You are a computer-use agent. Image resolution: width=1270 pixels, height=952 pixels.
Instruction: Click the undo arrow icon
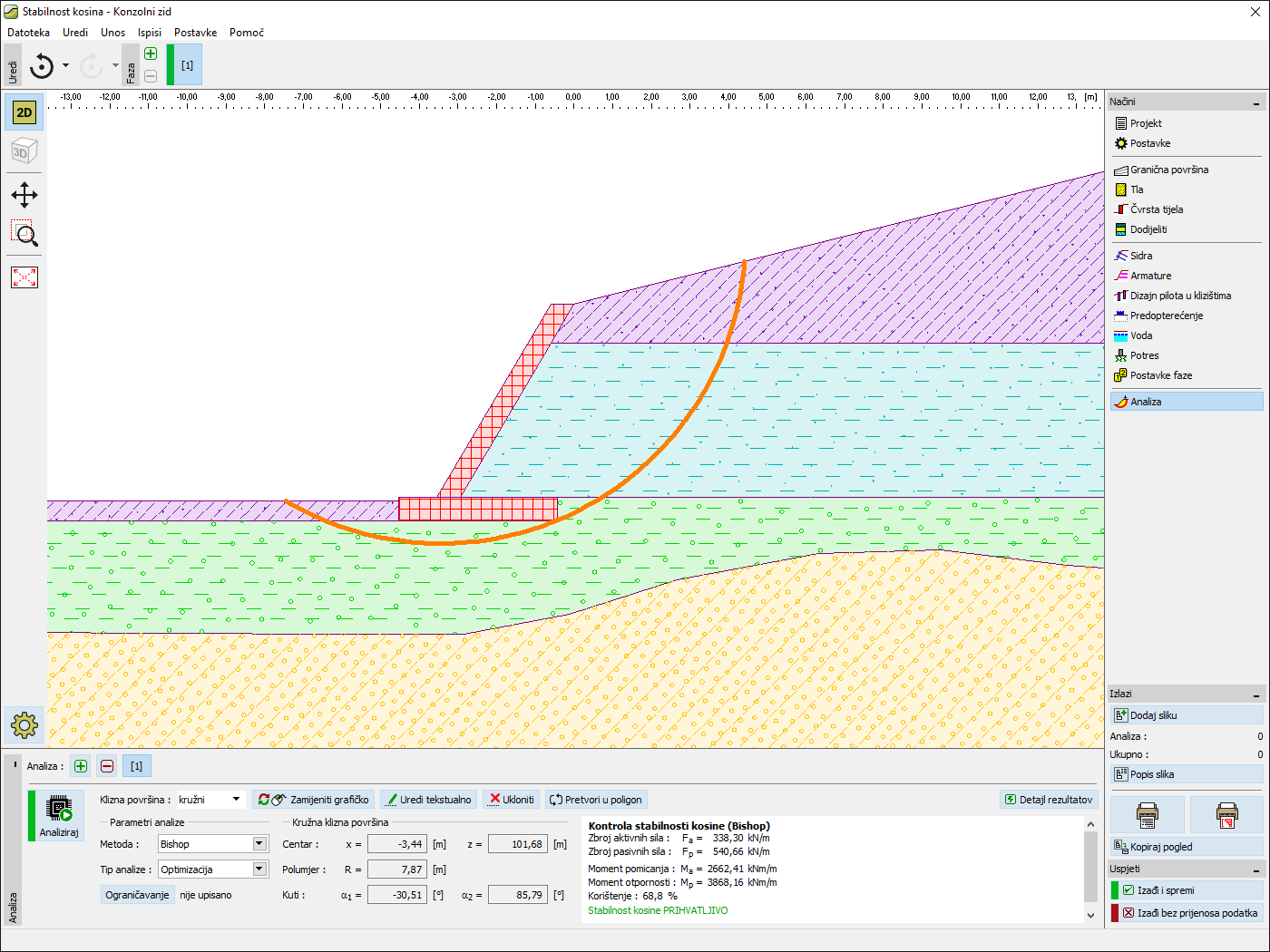pos(42,66)
